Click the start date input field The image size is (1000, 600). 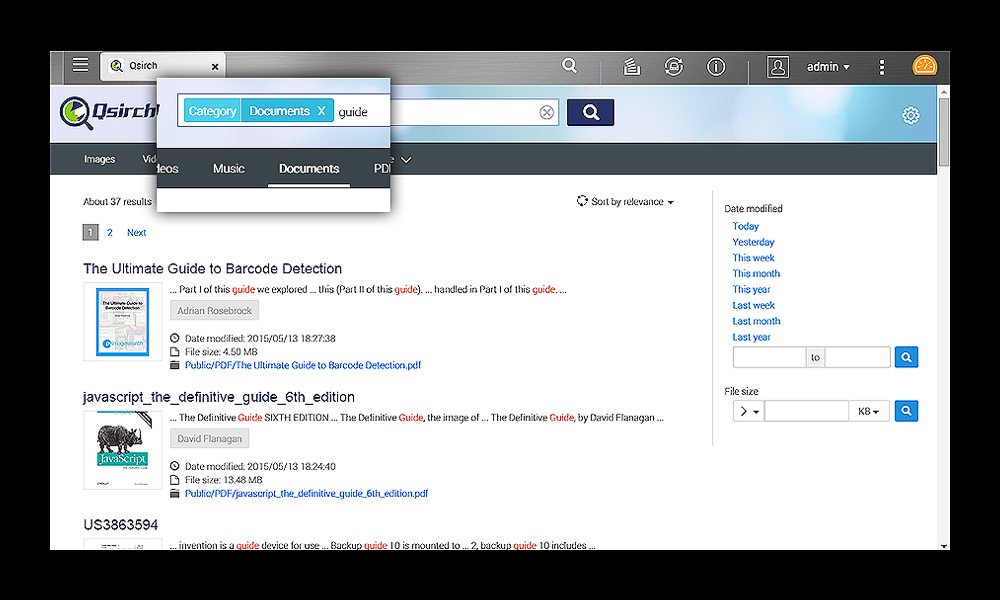(x=769, y=357)
